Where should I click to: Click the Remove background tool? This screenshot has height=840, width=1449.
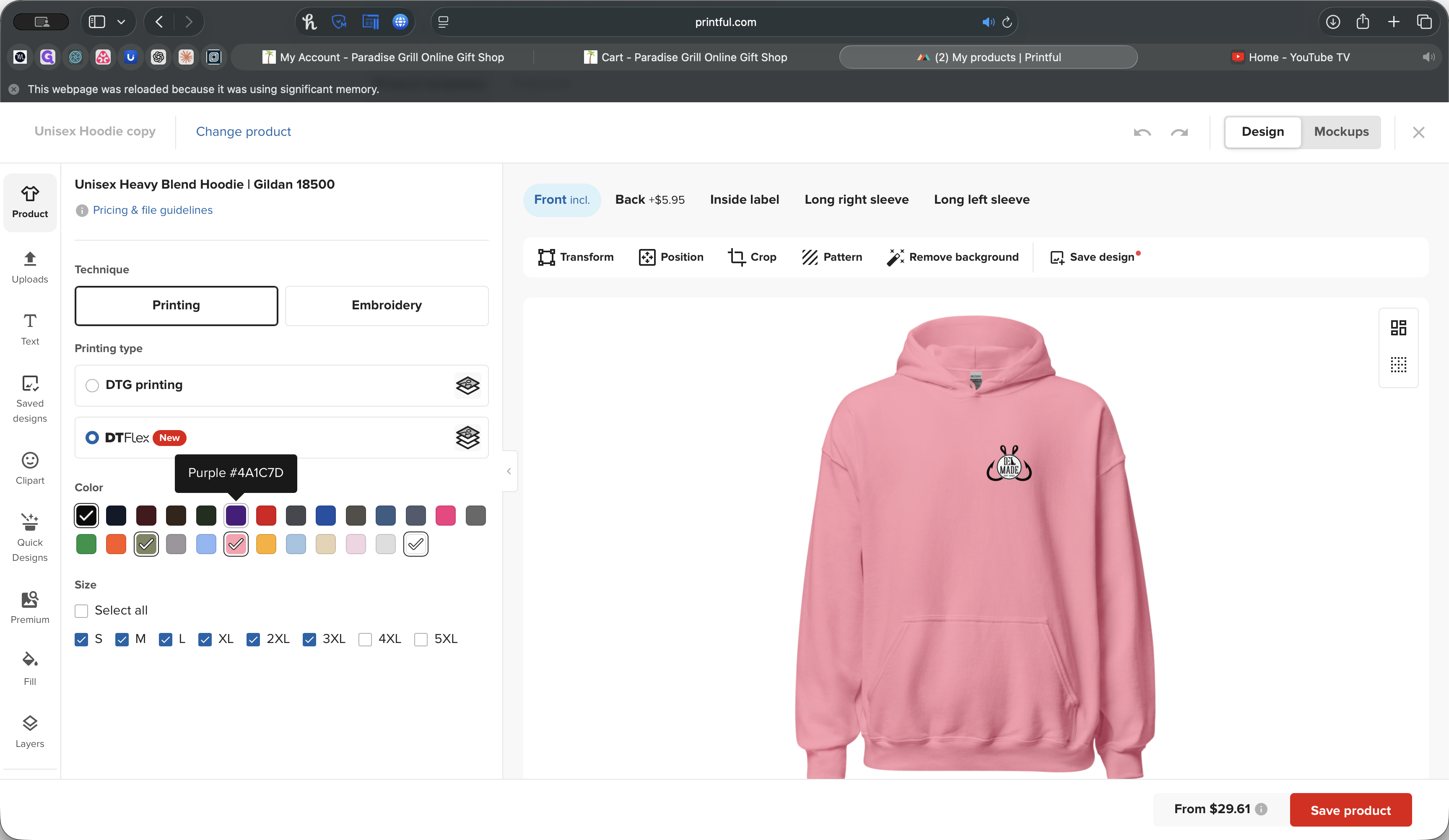point(953,257)
